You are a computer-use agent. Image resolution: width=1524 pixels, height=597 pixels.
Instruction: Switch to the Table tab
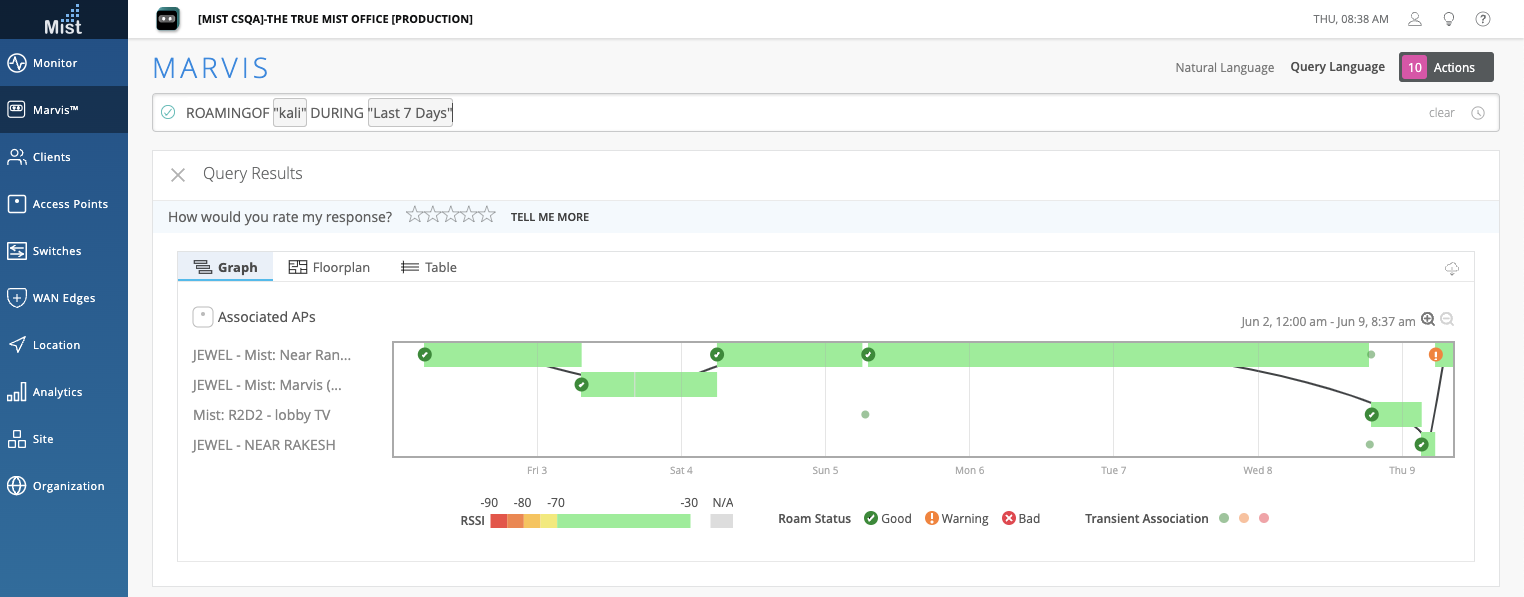(x=429, y=267)
